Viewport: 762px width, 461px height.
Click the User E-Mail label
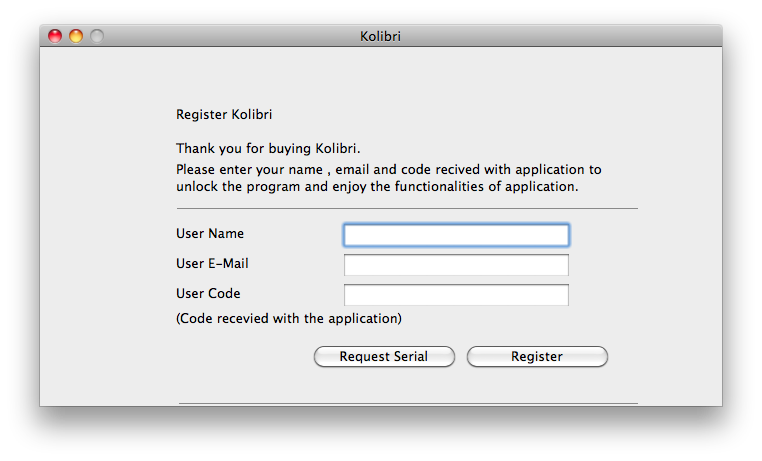[212, 264]
